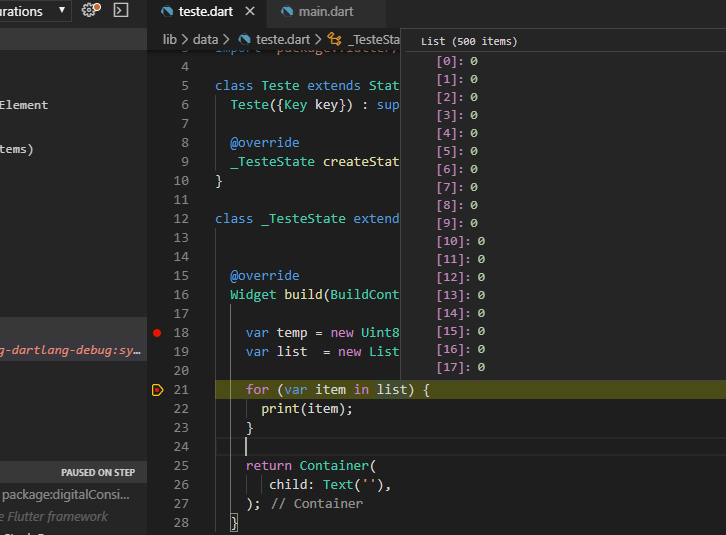Image resolution: width=726 pixels, height=535 pixels.
Task: Select the data folder breadcrumb
Action: pyautogui.click(x=205, y=39)
